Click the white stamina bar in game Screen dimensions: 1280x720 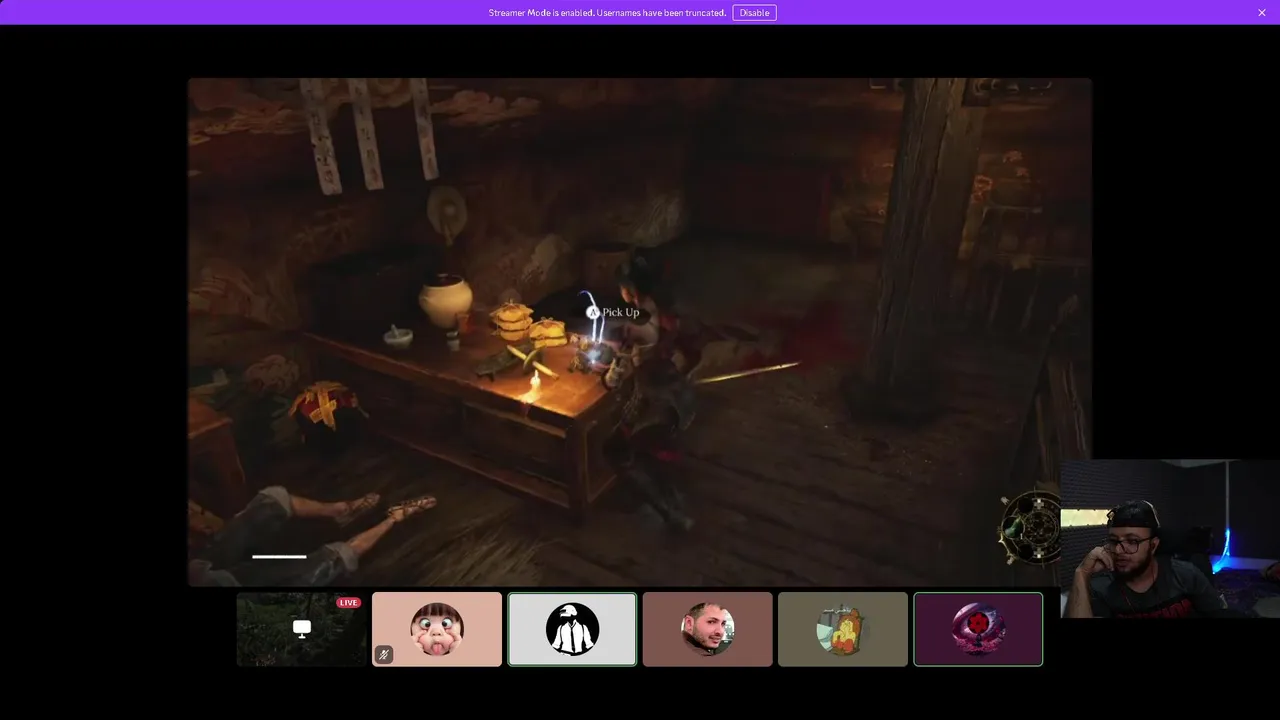pos(279,557)
